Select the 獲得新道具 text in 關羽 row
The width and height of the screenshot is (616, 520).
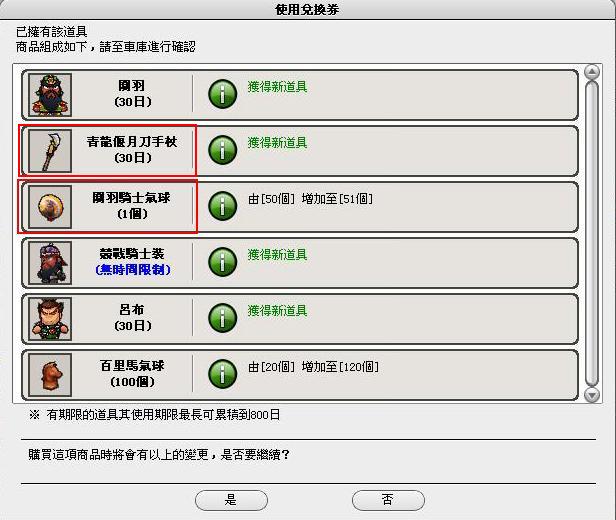(277, 86)
